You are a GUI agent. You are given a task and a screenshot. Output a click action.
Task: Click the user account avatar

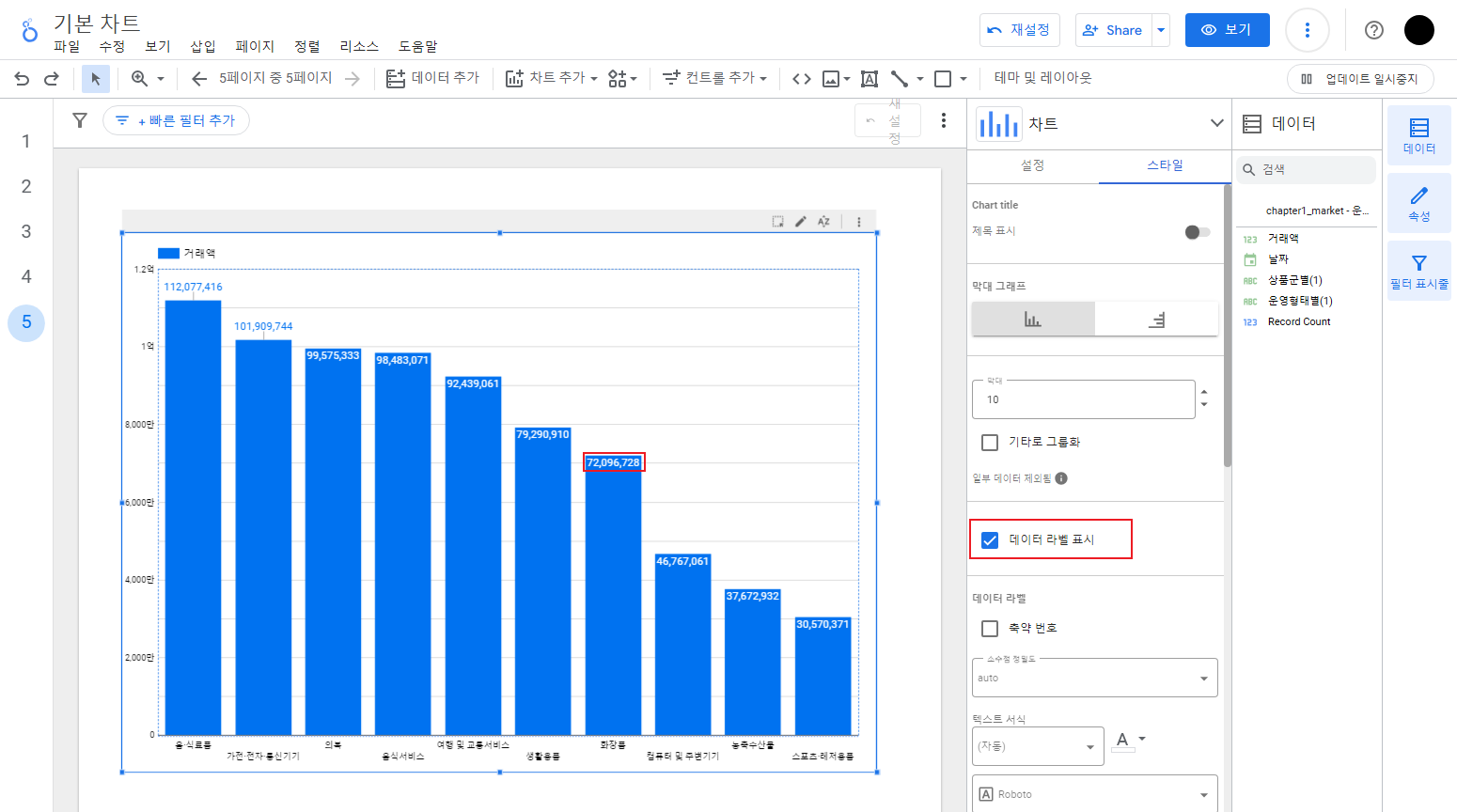pyautogui.click(x=1419, y=30)
